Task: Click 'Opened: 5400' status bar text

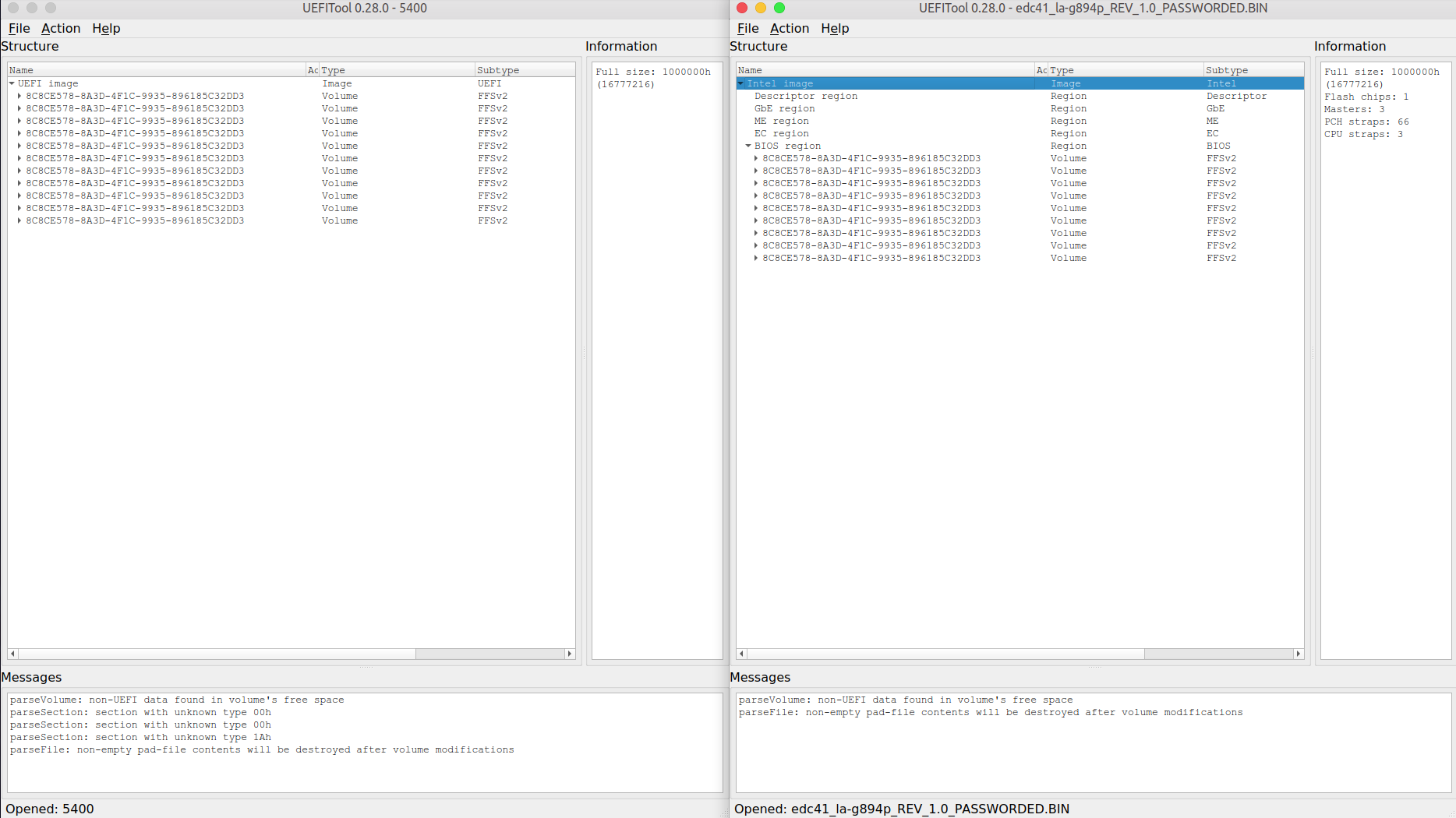Action: [x=50, y=809]
